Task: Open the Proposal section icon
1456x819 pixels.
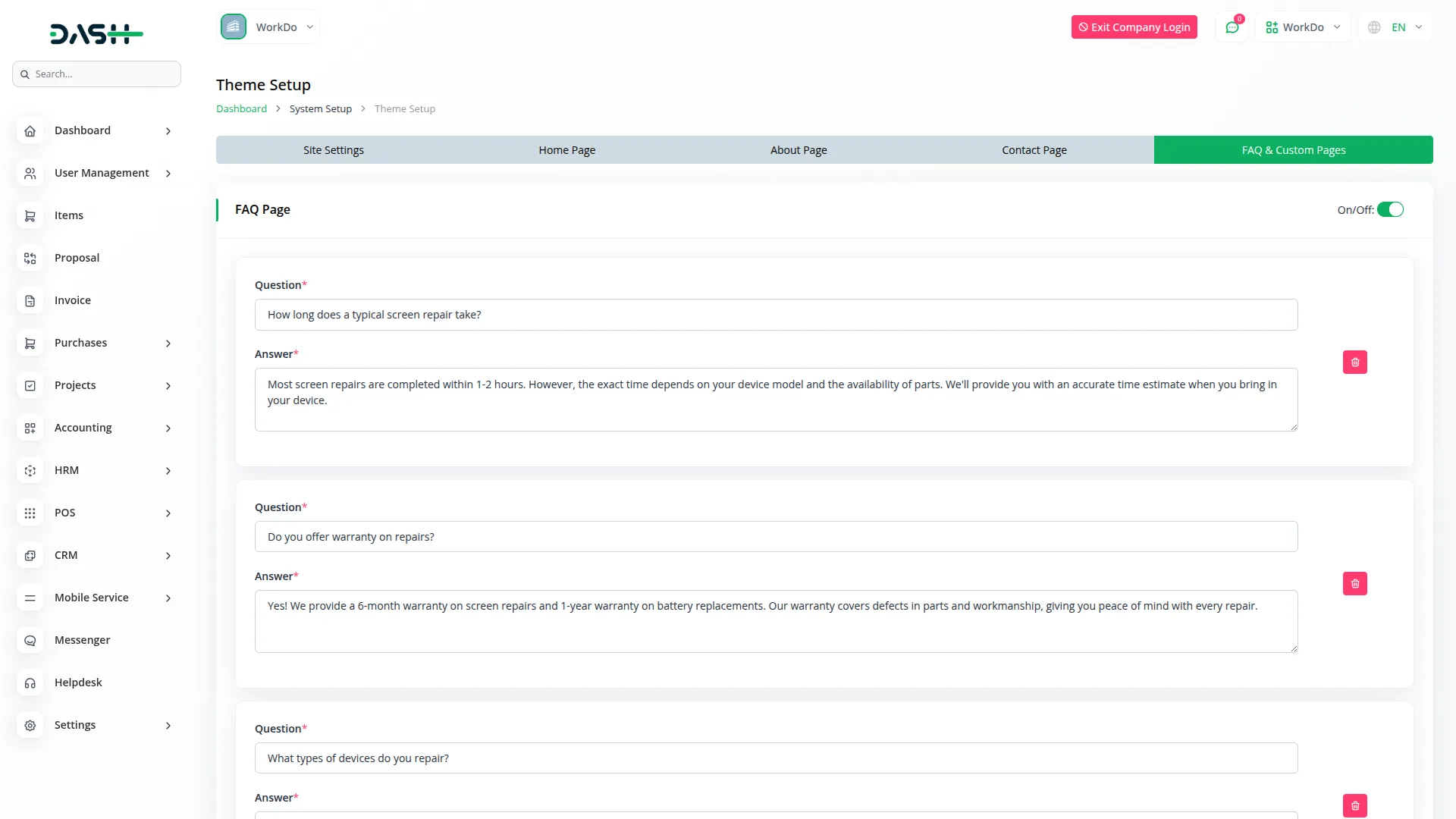Action: (x=30, y=258)
